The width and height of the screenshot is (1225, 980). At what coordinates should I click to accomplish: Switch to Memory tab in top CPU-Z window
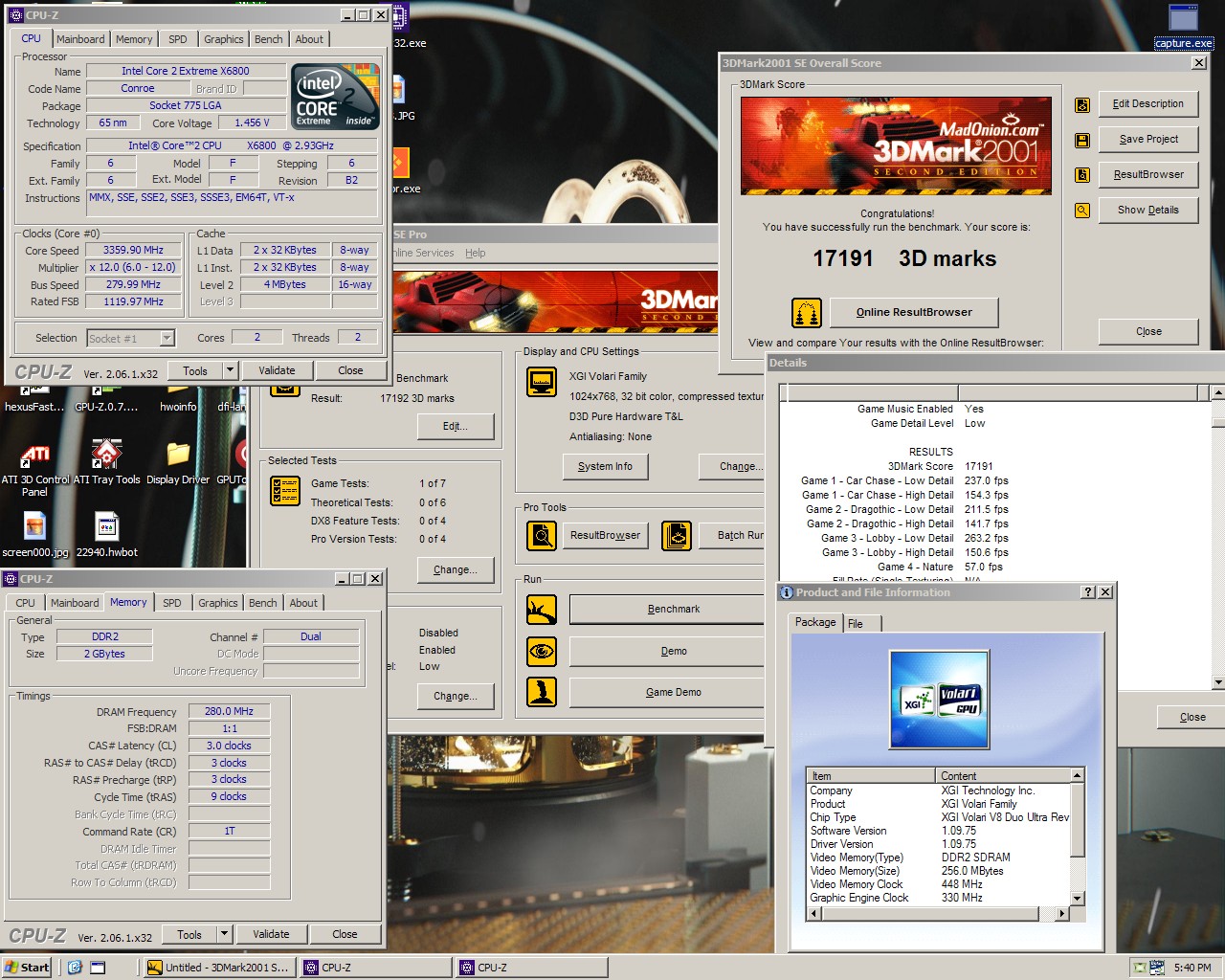click(x=134, y=39)
